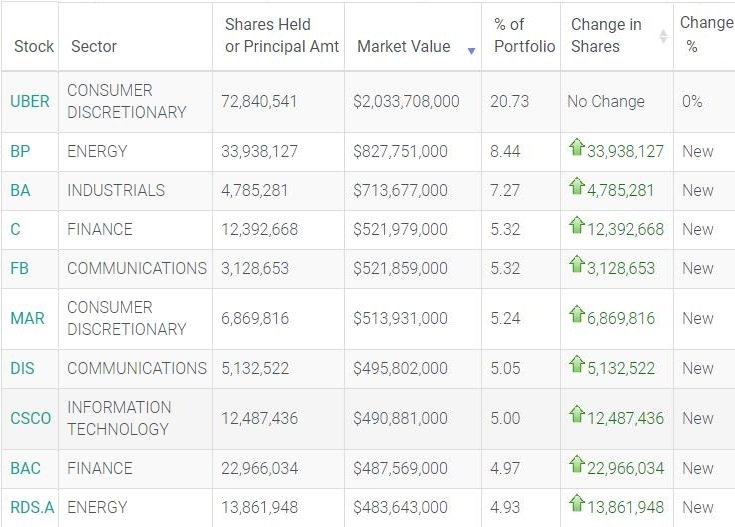Click the green arrow in BAC row
The width and height of the screenshot is (735, 527).
[576, 465]
